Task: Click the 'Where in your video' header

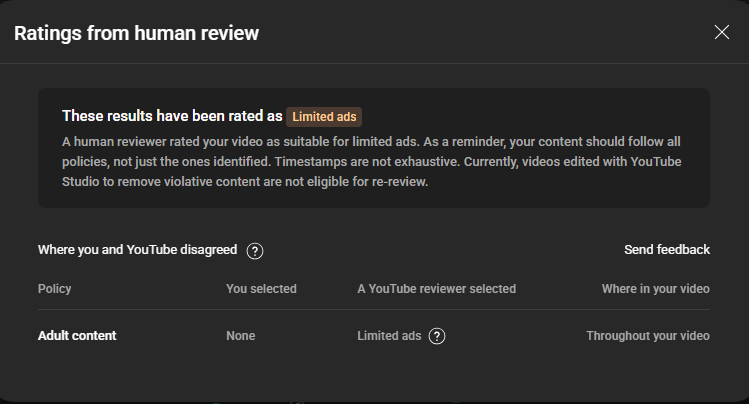Action: (x=655, y=289)
